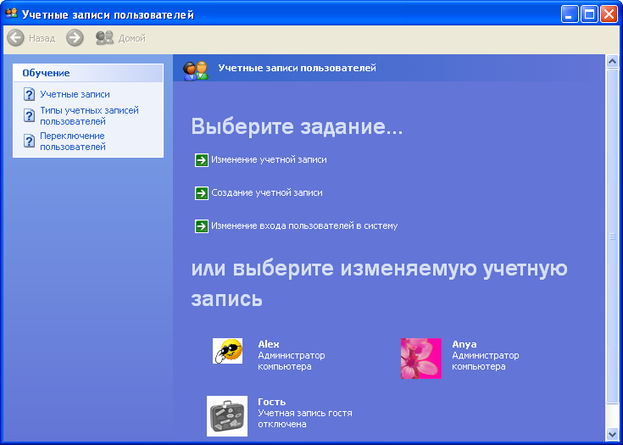
Task: Click 'Учетная запись гостя отключена' text
Action: [305, 419]
